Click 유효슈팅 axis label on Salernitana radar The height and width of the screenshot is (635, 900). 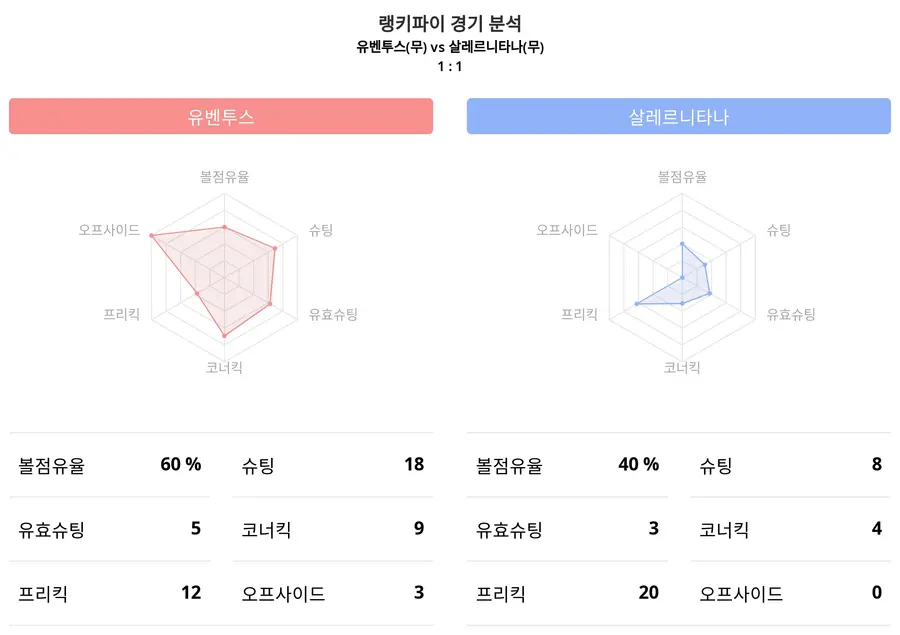point(791,314)
